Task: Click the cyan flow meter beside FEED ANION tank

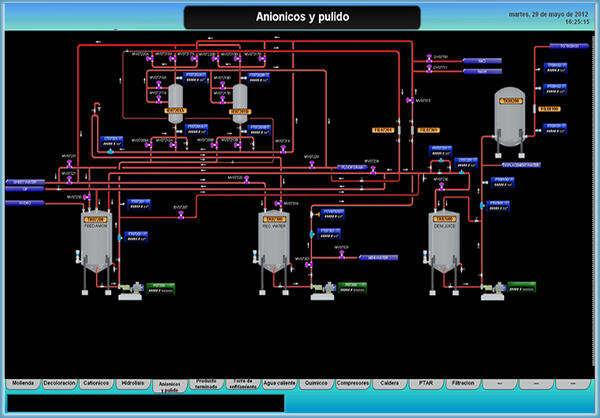Action: pos(119,238)
